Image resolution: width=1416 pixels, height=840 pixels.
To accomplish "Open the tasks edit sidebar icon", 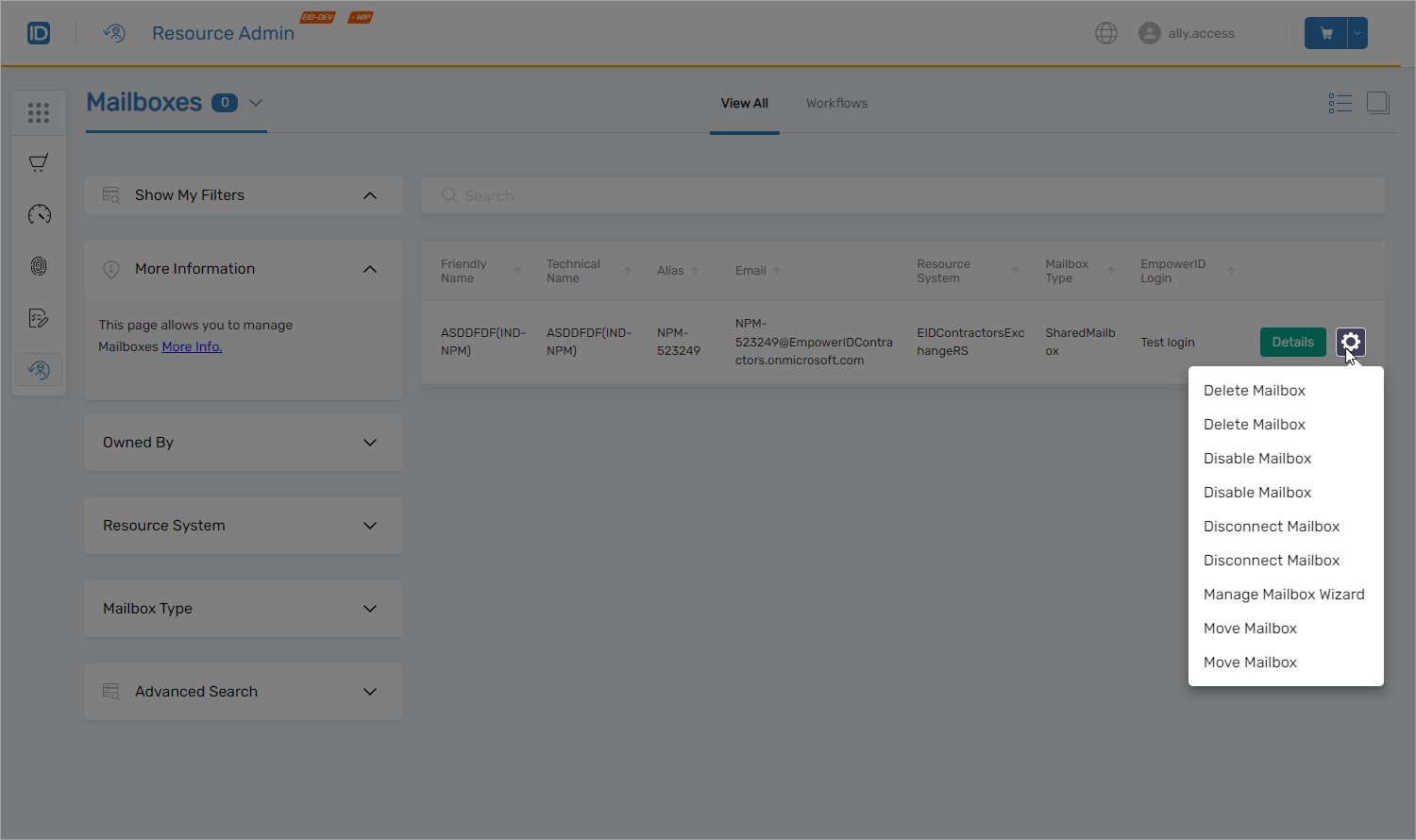I will point(38,318).
